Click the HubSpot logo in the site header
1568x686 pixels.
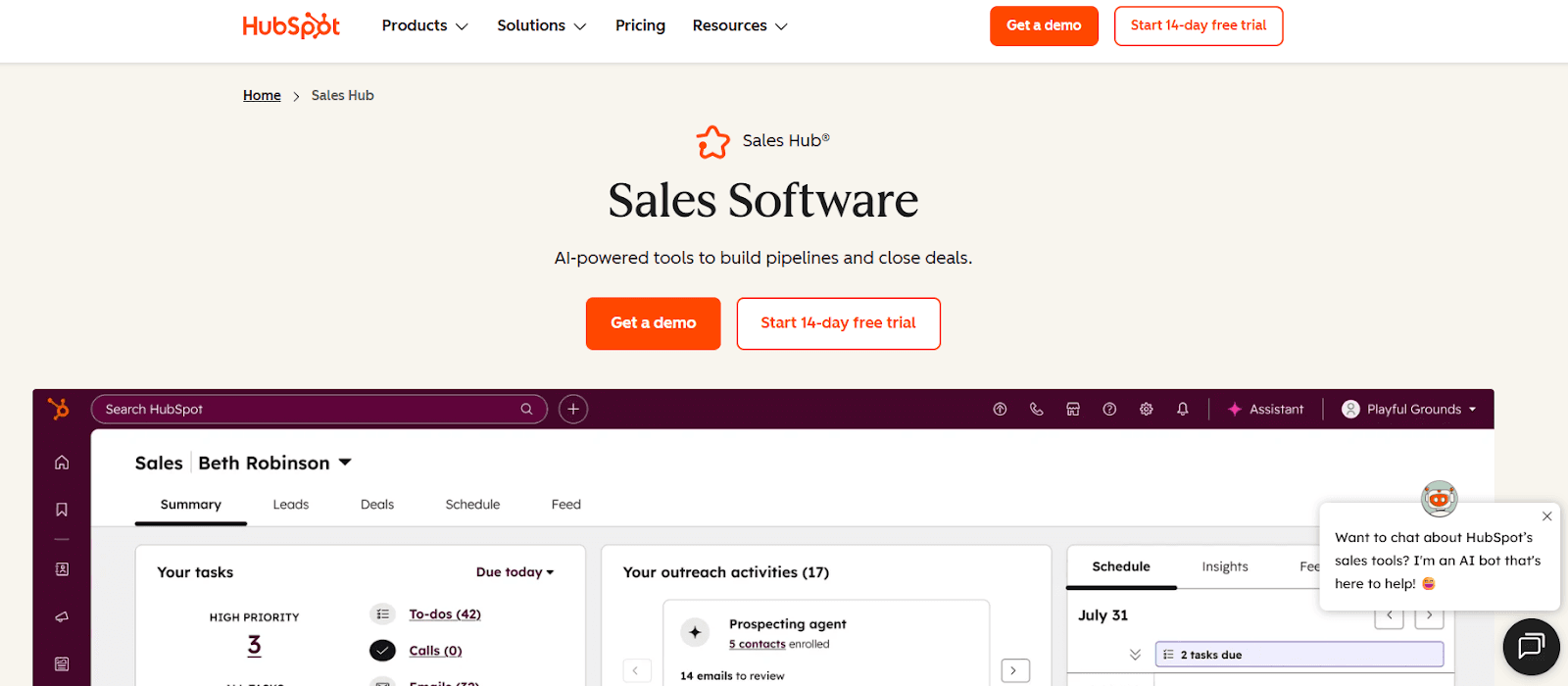[291, 25]
